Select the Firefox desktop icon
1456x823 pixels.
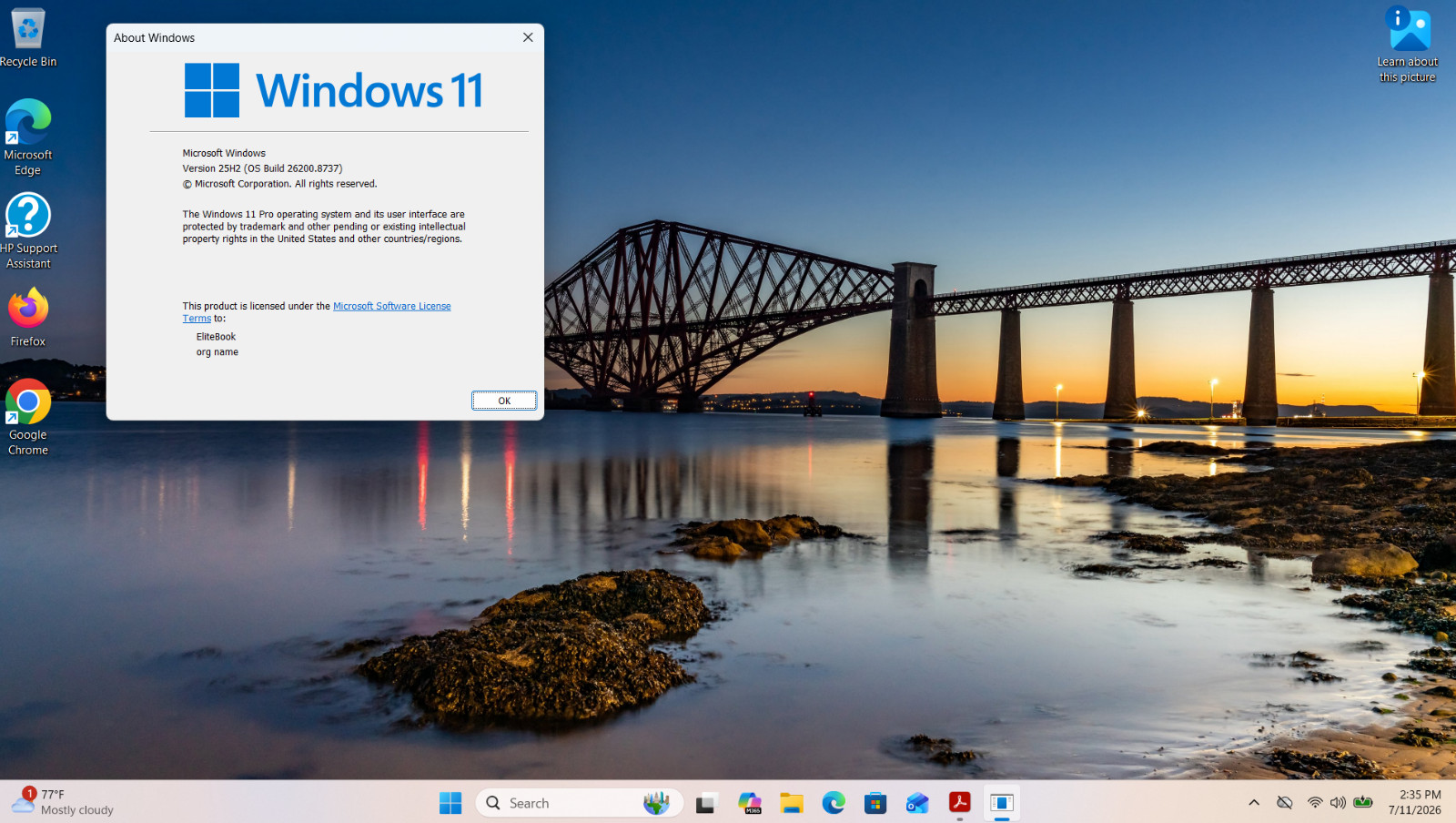(28, 318)
